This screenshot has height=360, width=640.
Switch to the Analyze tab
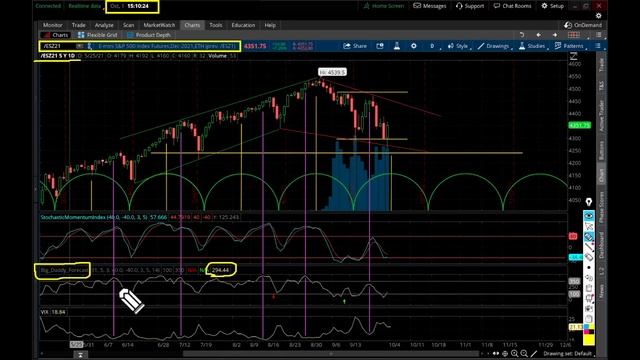tap(104, 25)
